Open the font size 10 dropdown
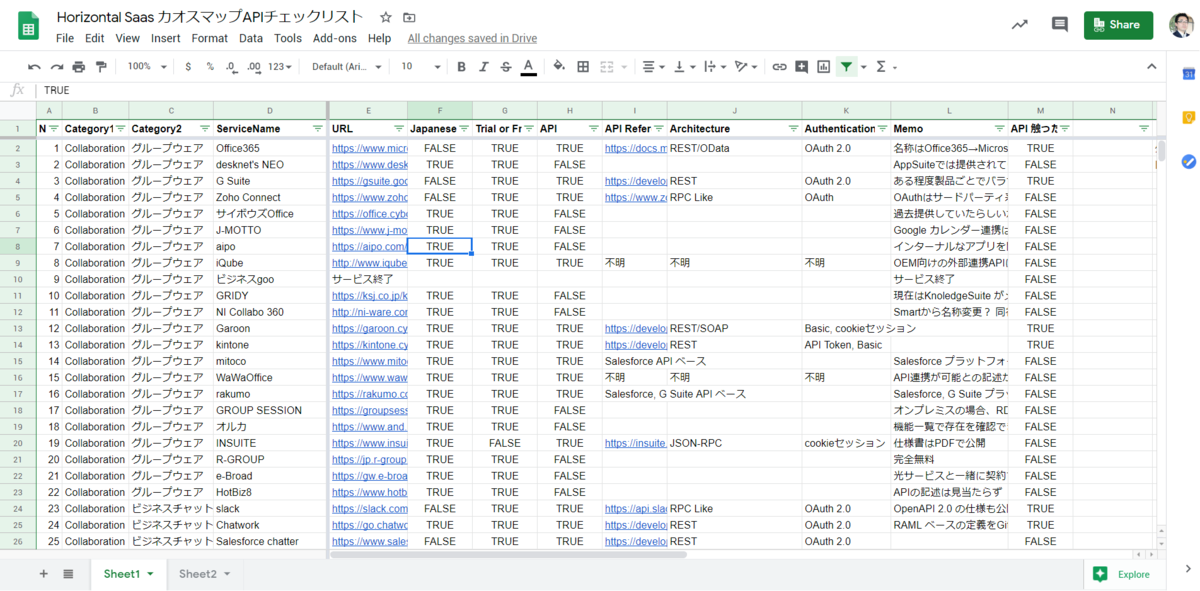The image size is (1200, 591). [x=420, y=67]
